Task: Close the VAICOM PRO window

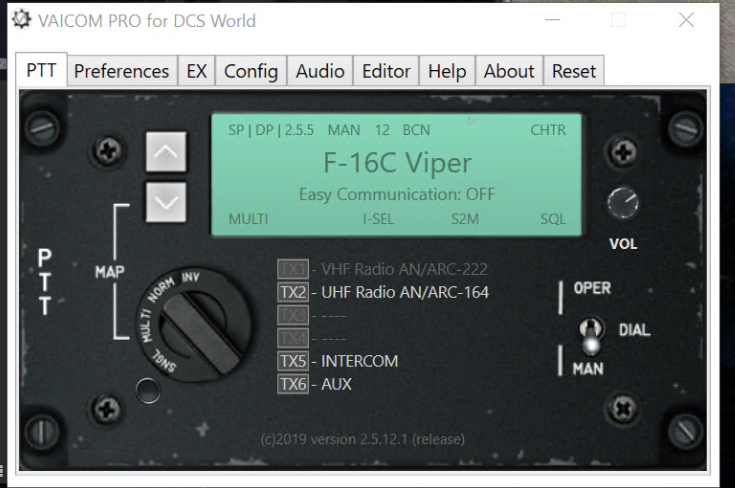Action: 686,20
